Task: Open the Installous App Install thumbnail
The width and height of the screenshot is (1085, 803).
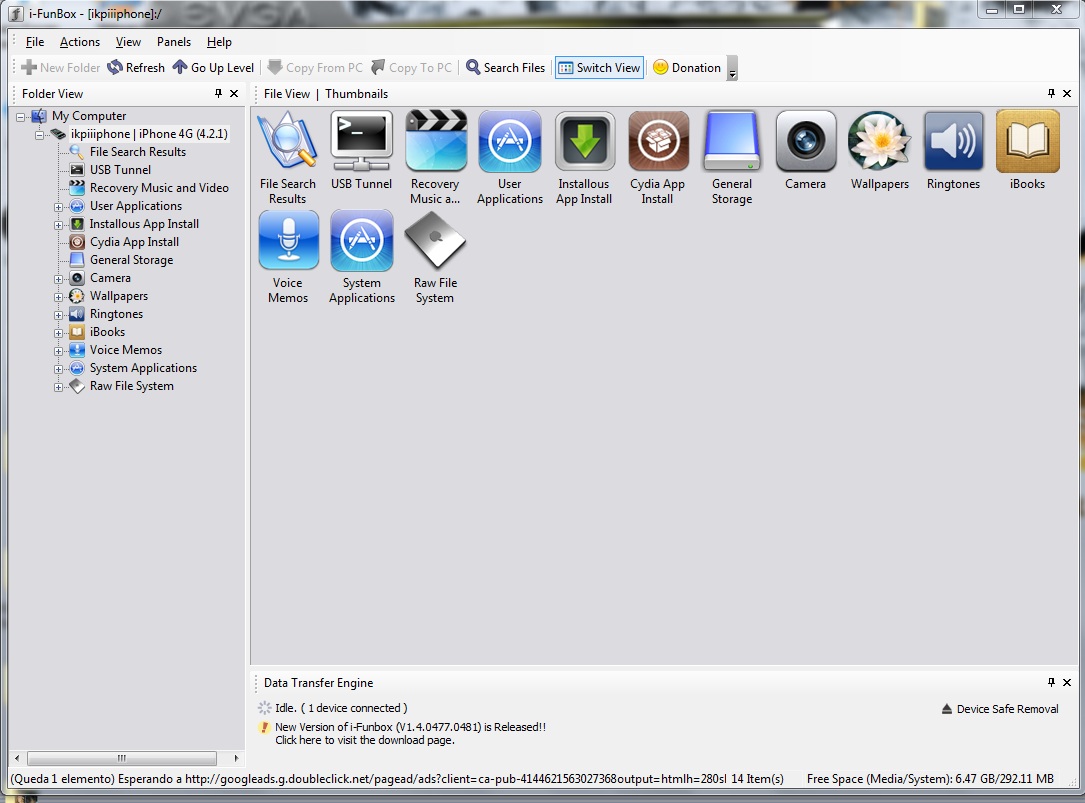Action: click(x=585, y=142)
